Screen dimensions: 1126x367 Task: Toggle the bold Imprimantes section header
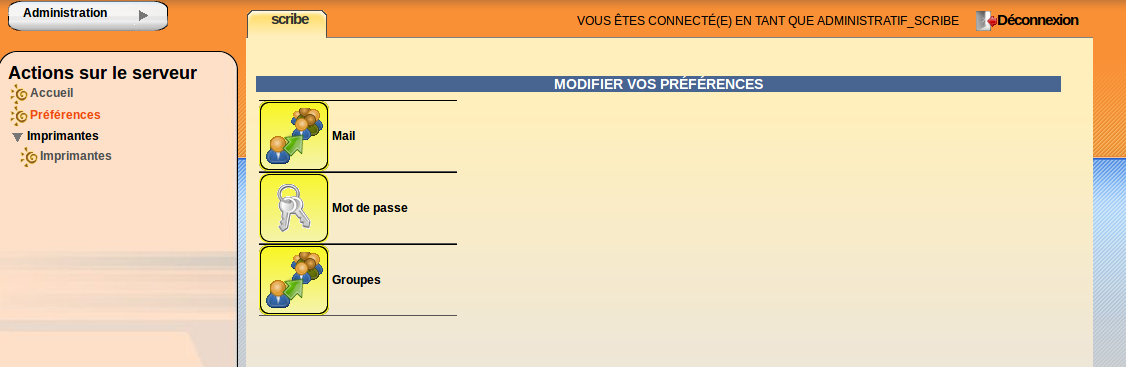coord(62,136)
